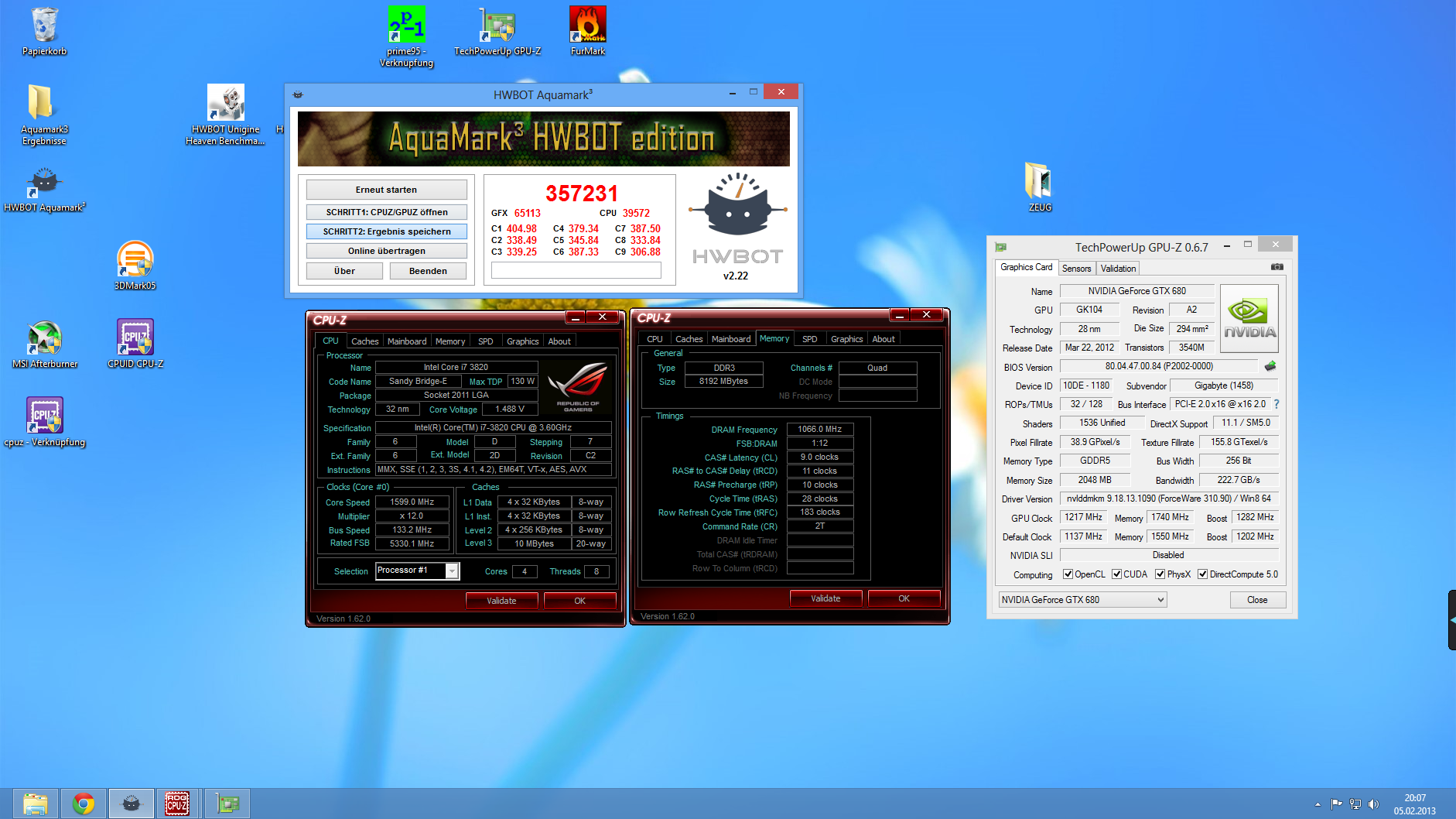Switch to the Sensors tab in GPU-Z
This screenshot has width=1456, height=819.
pyautogui.click(x=1076, y=269)
